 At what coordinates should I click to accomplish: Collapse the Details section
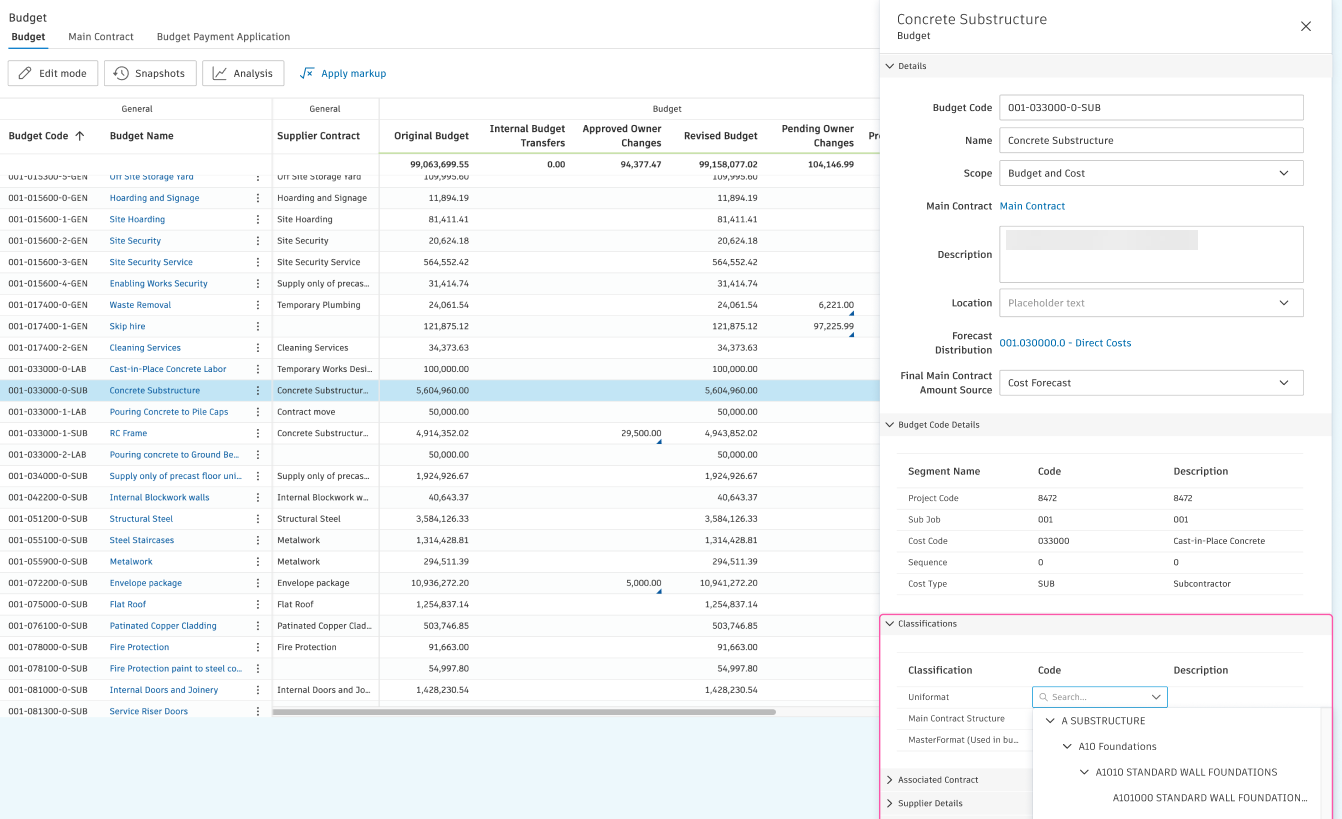pyautogui.click(x=890, y=66)
